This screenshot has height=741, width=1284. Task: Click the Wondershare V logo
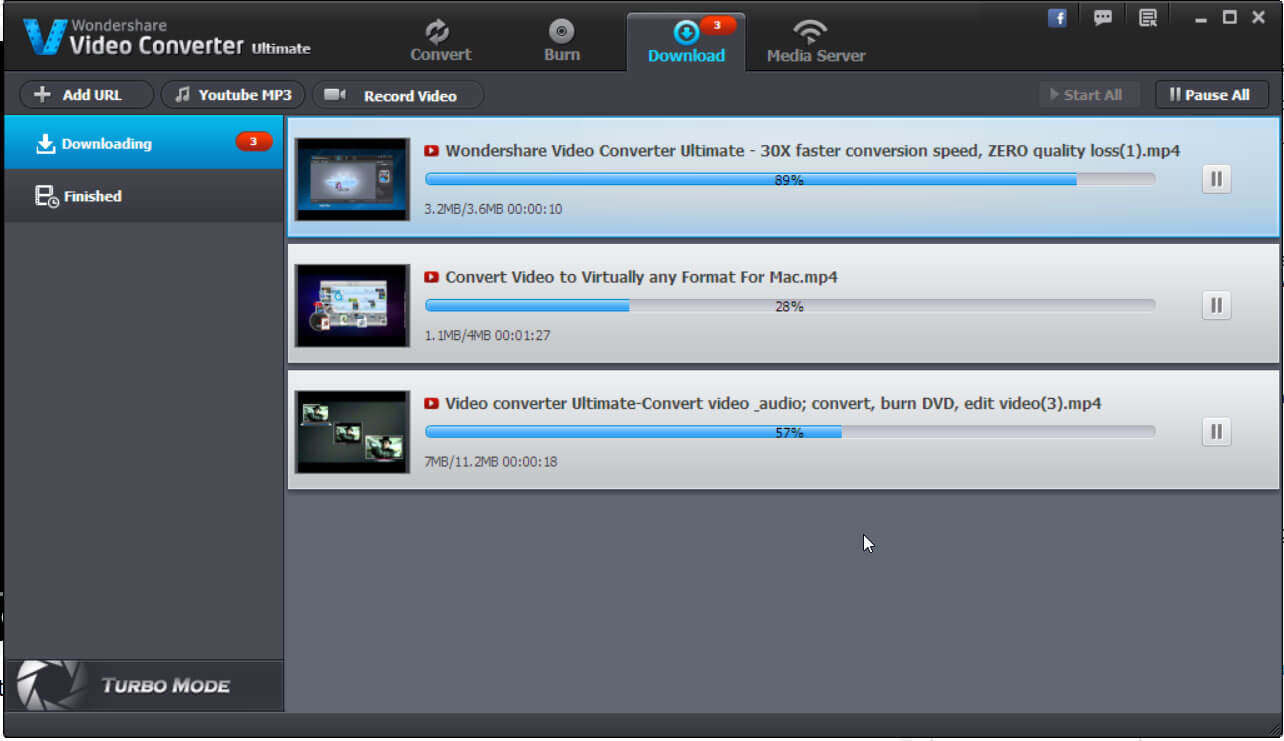pos(44,35)
